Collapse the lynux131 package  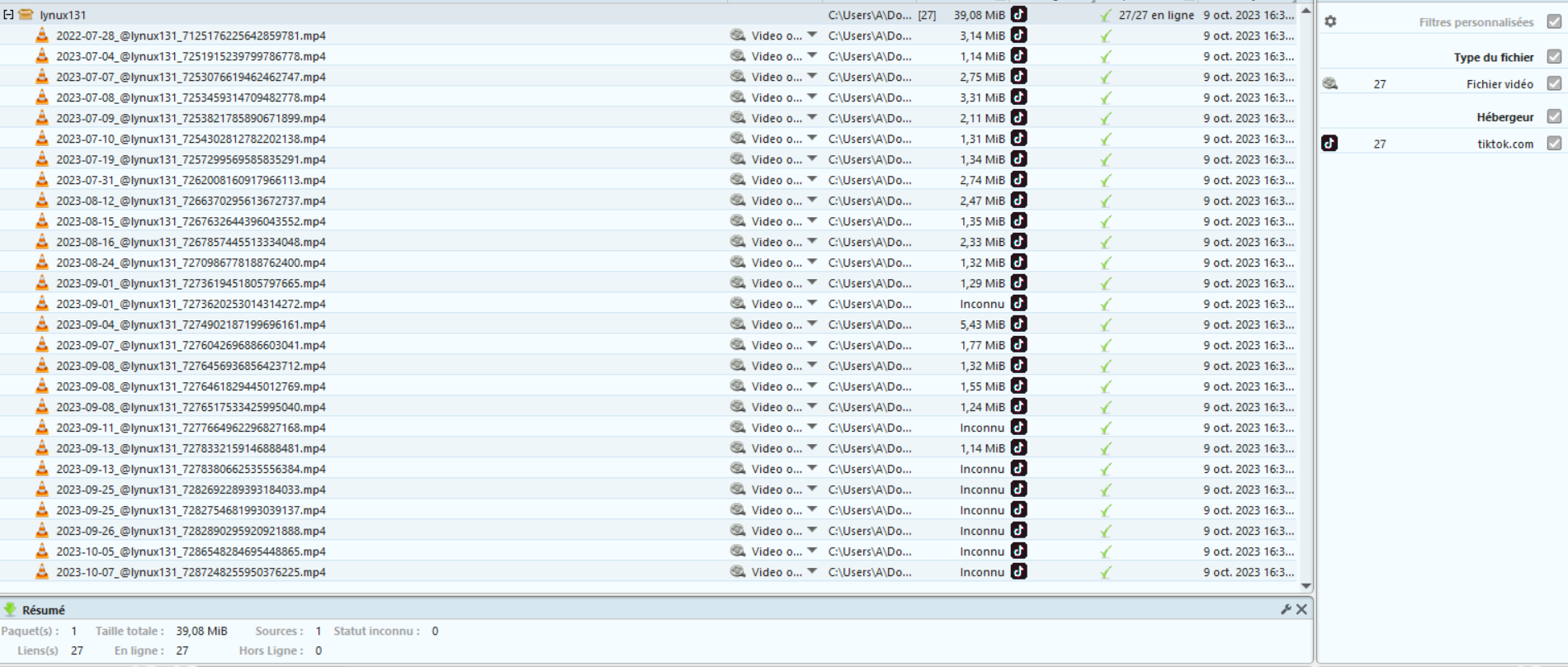[x=8, y=15]
